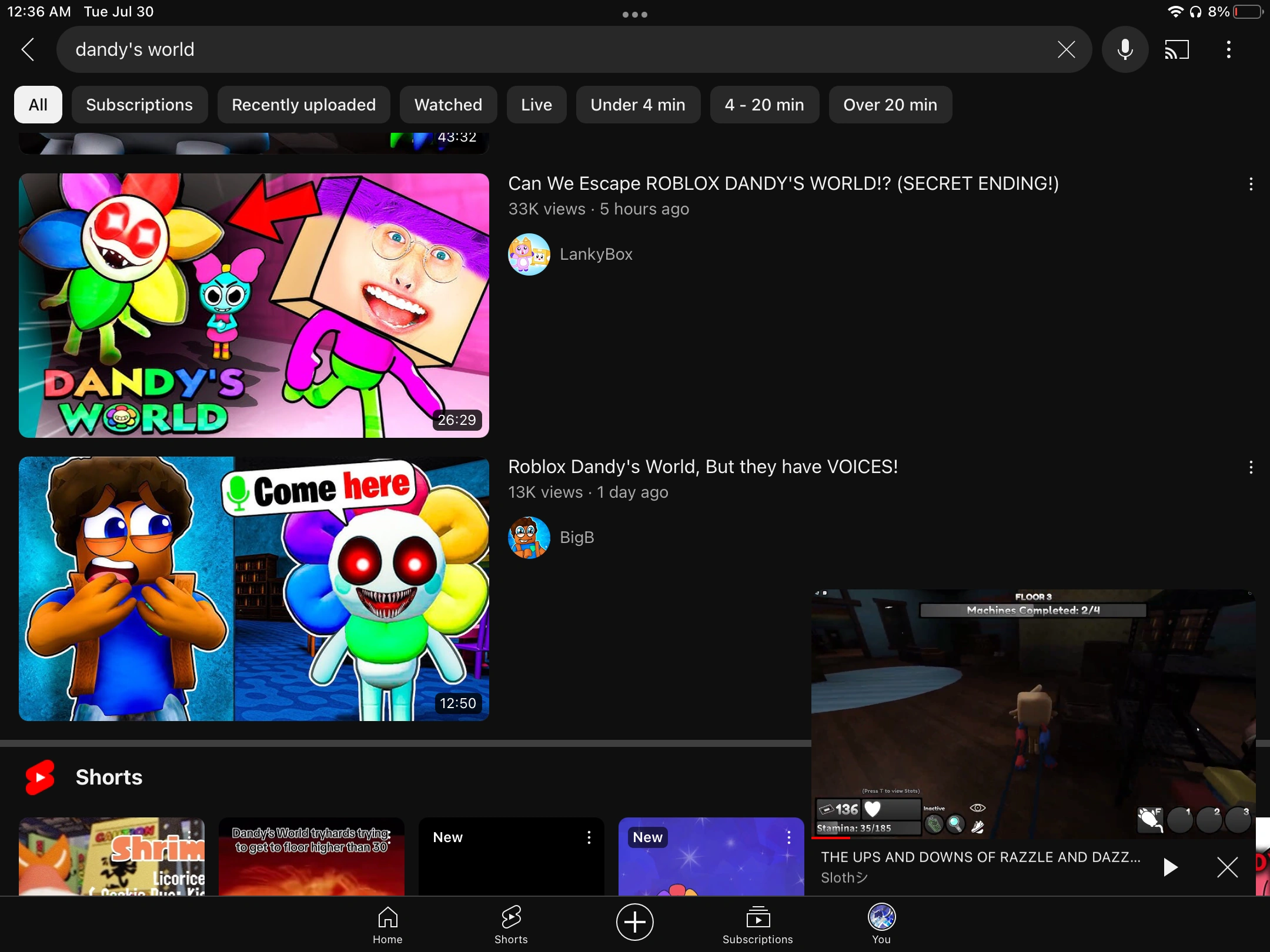This screenshot has width=1270, height=952.
Task: Tap the Create plus button
Action: (634, 921)
